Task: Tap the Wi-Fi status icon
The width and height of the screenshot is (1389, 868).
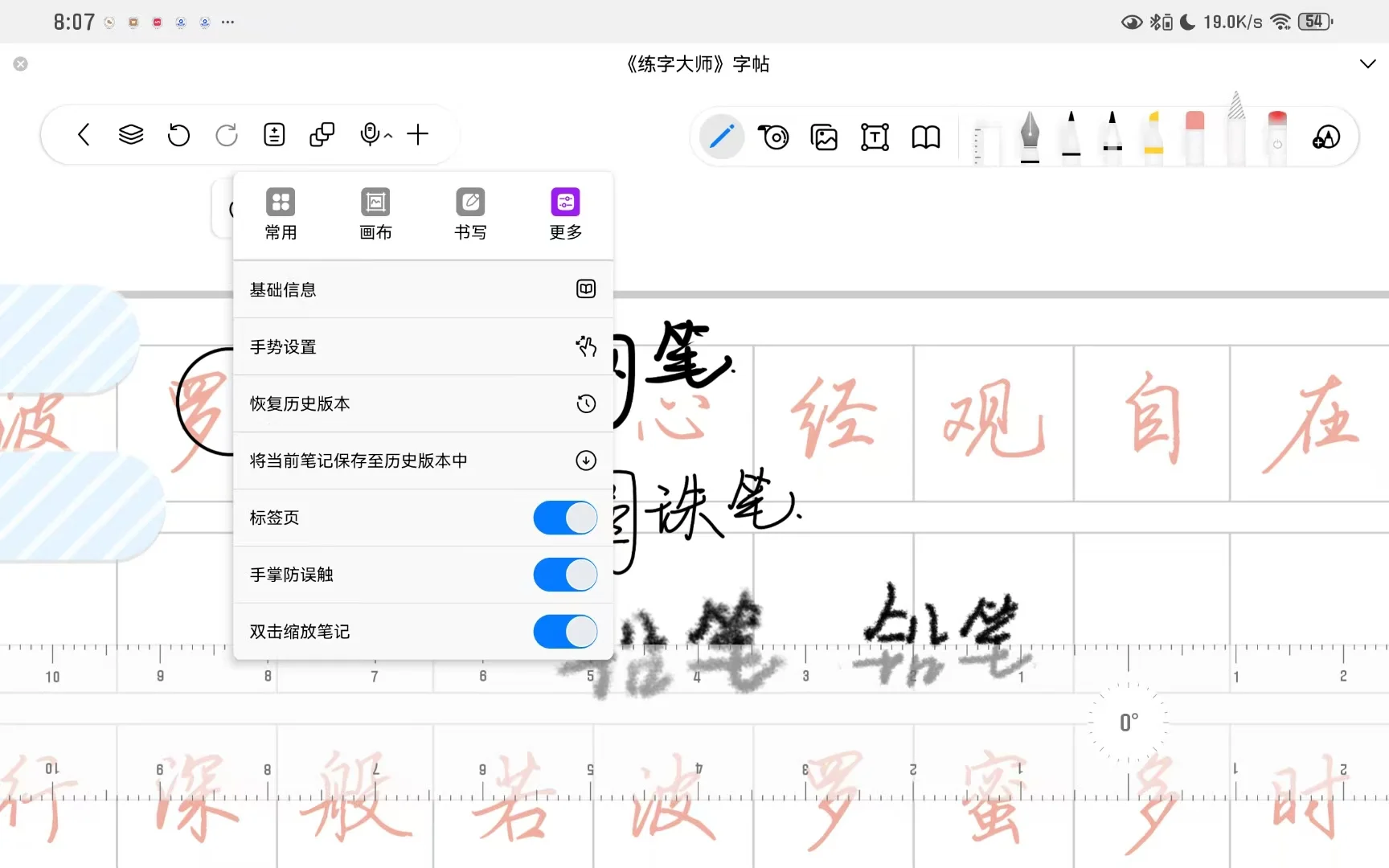Action: click(1280, 22)
